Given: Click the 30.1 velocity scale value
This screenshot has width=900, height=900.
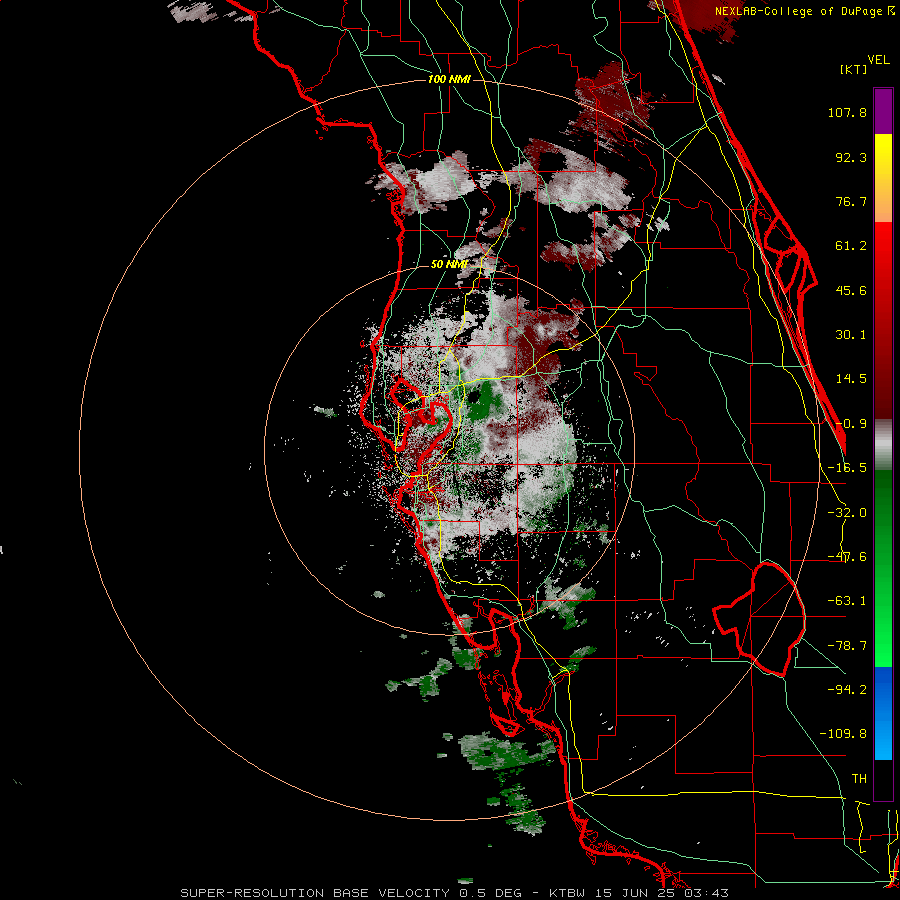Looking at the screenshot, I should [x=851, y=335].
